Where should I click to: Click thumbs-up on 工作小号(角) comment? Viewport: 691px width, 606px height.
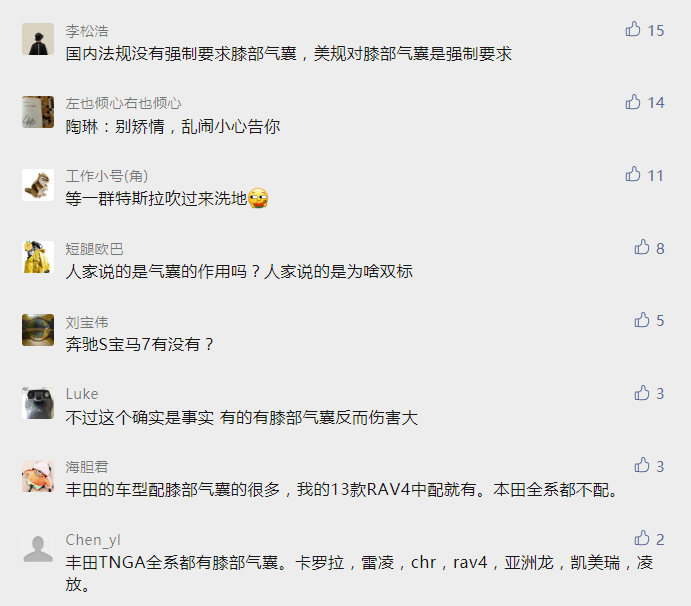[x=633, y=175]
